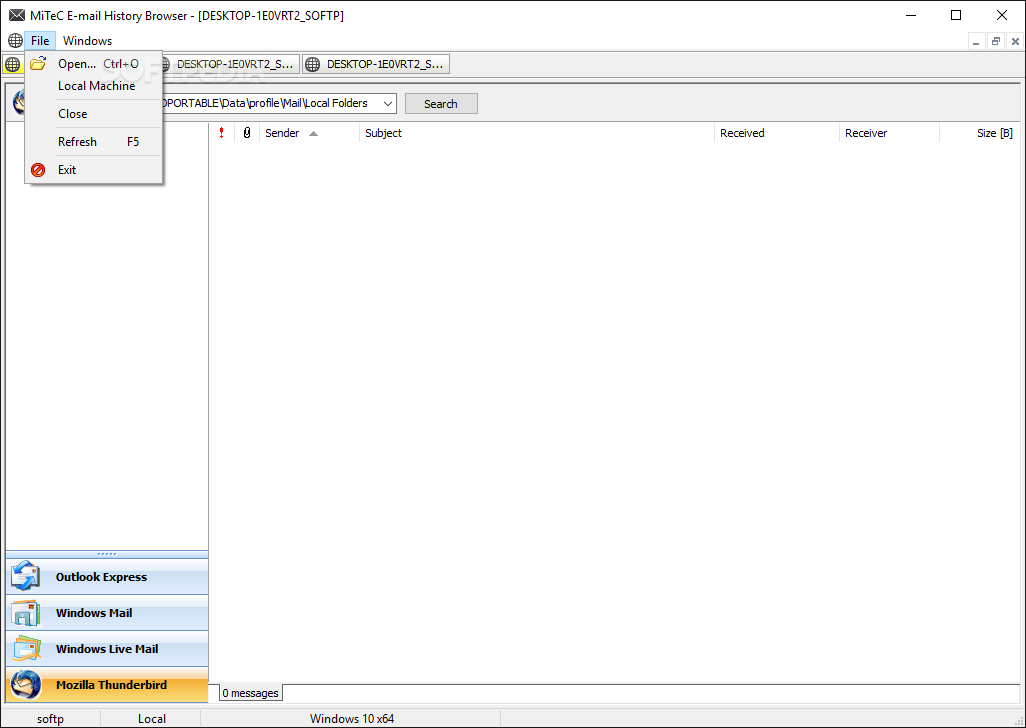Click the softp status bar entry
The height and width of the screenshot is (728, 1026).
coord(50,718)
